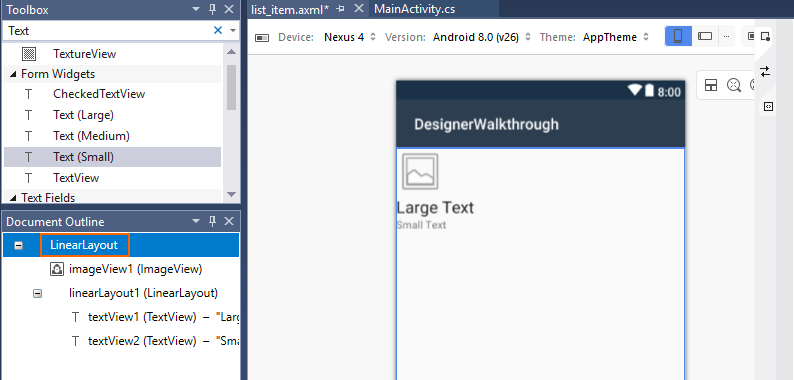Image resolution: width=794 pixels, height=380 pixels.
Task: Select root LinearLayout in outline
Action: click(85, 245)
